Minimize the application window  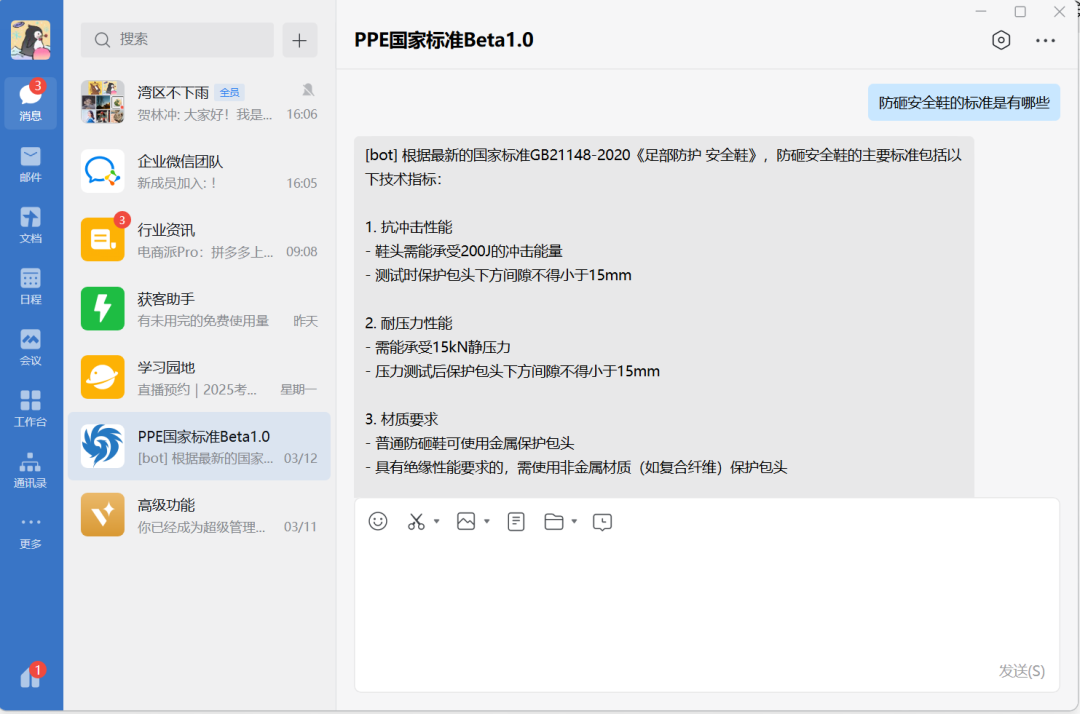click(x=981, y=12)
